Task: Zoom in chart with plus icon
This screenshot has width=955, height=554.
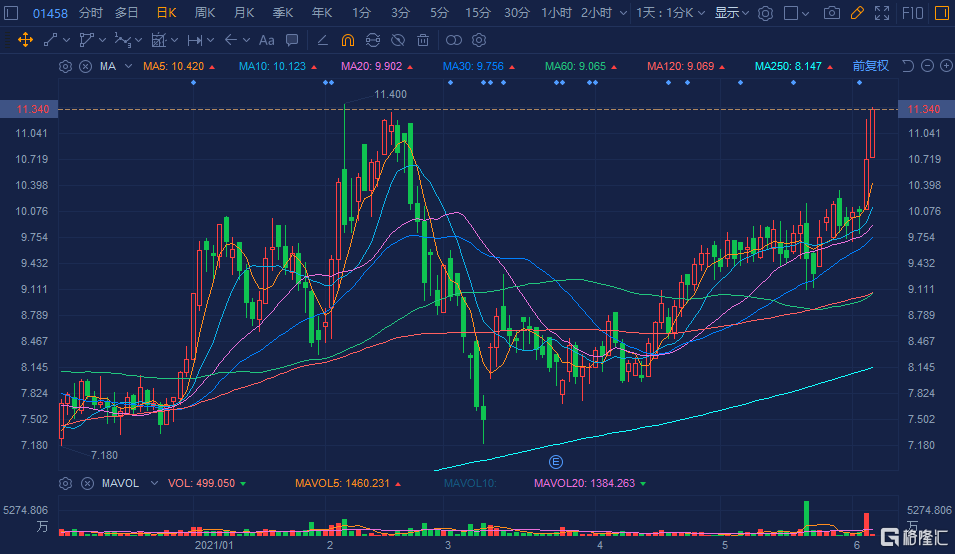Action: 945,66
